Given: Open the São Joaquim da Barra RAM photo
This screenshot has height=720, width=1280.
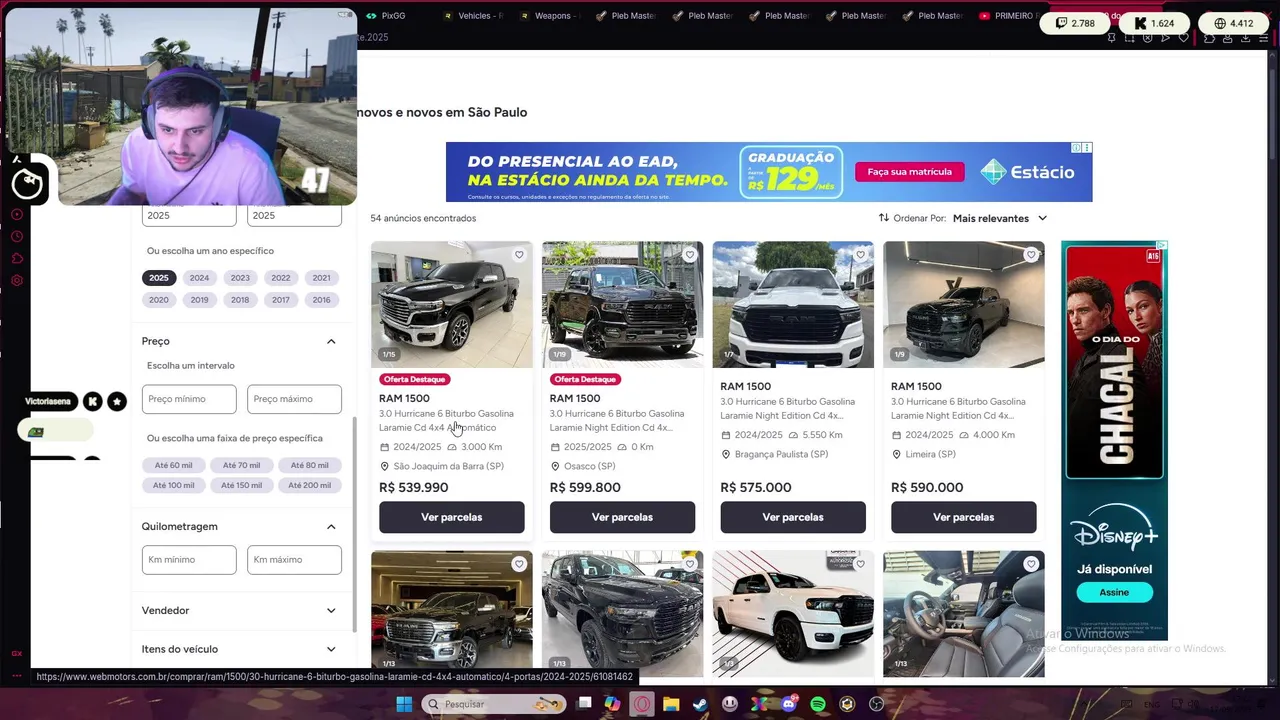Looking at the screenshot, I should point(452,305).
